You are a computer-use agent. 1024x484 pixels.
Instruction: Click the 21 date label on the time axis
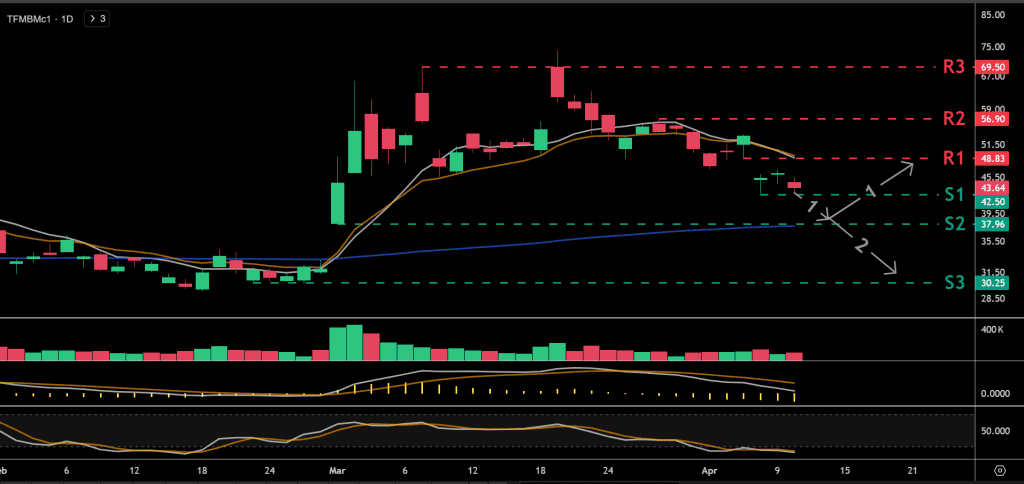[x=913, y=470]
